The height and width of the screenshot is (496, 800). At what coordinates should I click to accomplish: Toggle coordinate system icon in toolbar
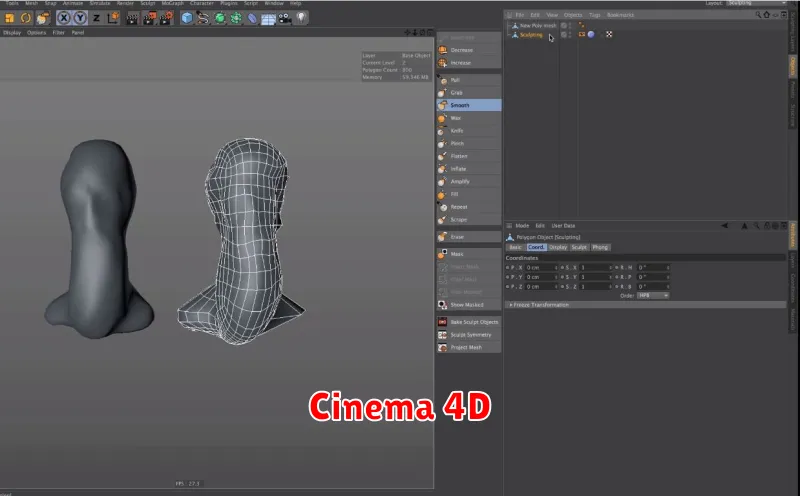pos(113,18)
